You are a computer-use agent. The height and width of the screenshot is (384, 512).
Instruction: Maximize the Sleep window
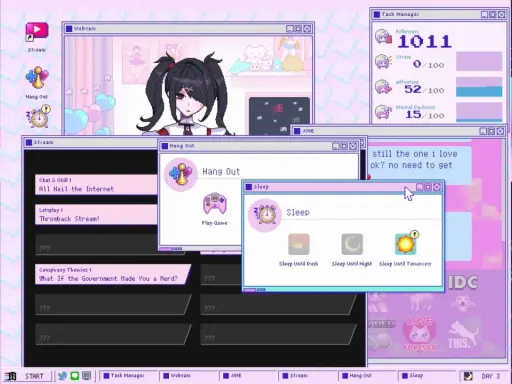428,187
